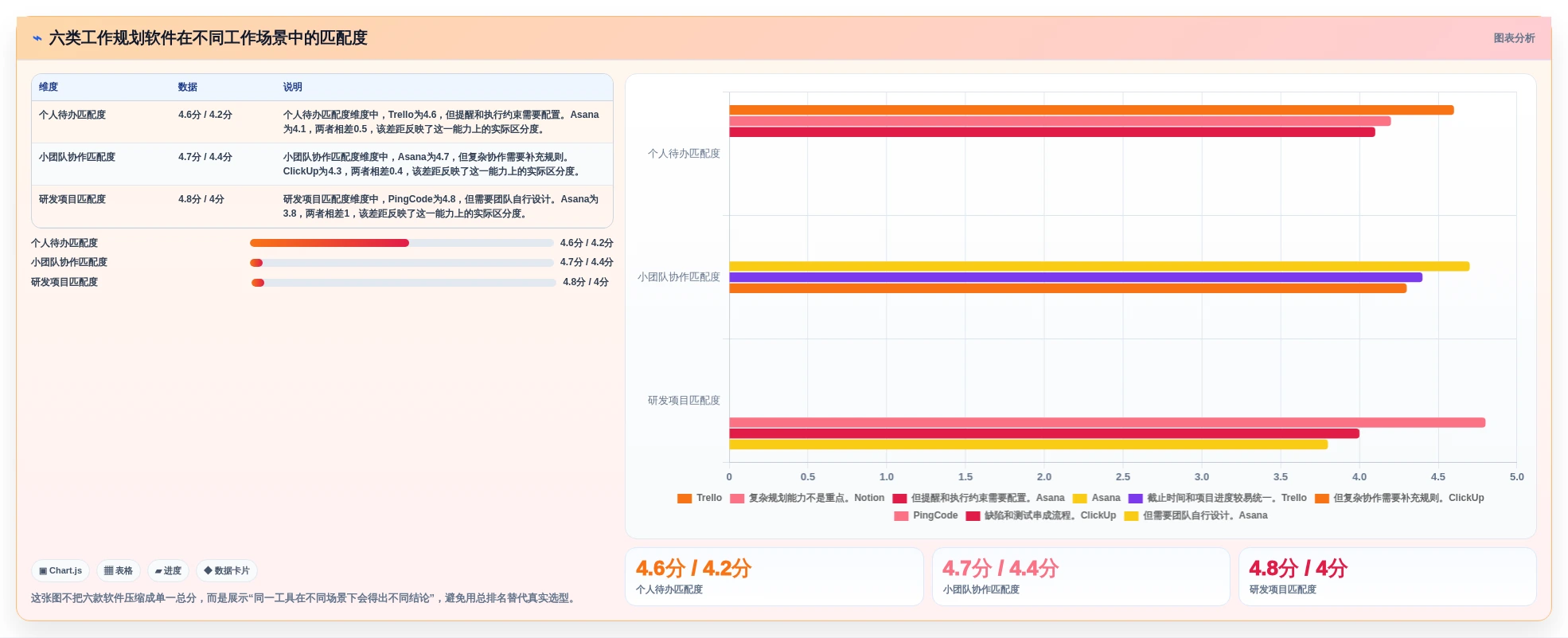Open the Chart.js tag chip
The width and height of the screenshot is (1568, 638).
click(x=60, y=571)
